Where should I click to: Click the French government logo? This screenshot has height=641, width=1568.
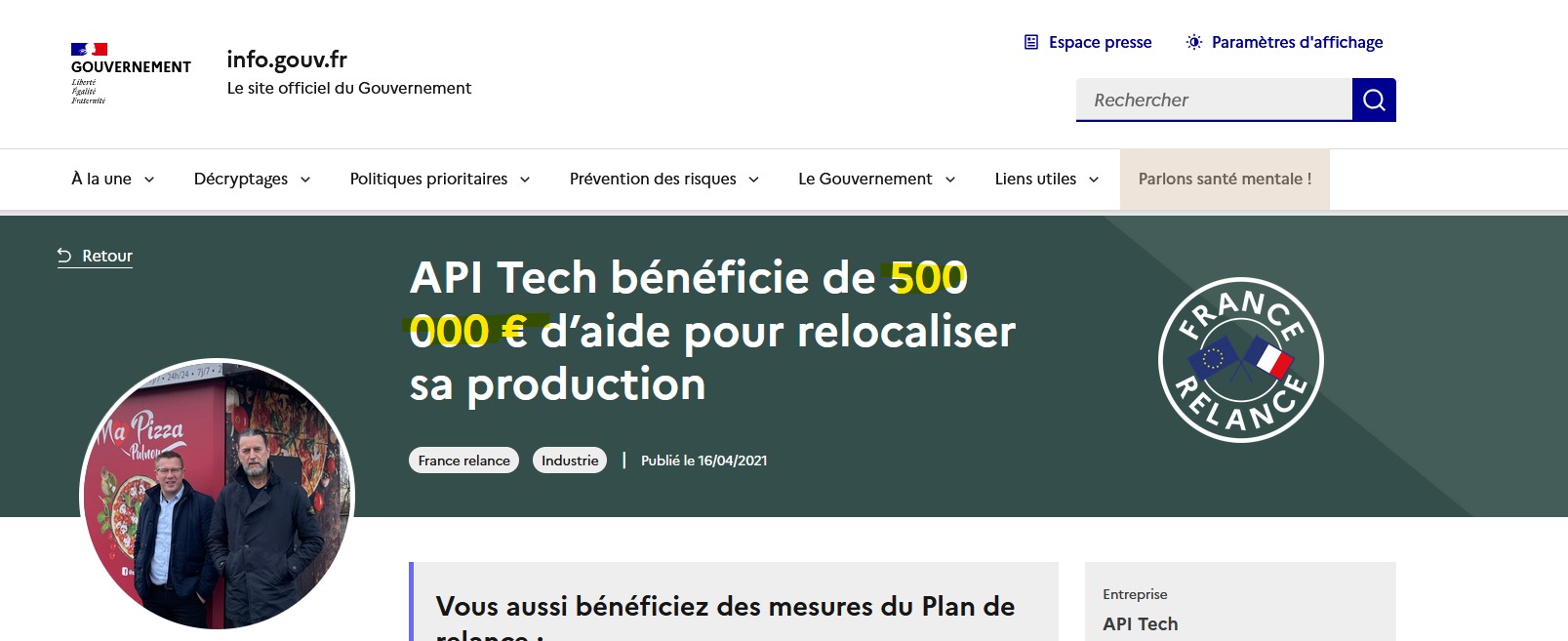pos(131,73)
